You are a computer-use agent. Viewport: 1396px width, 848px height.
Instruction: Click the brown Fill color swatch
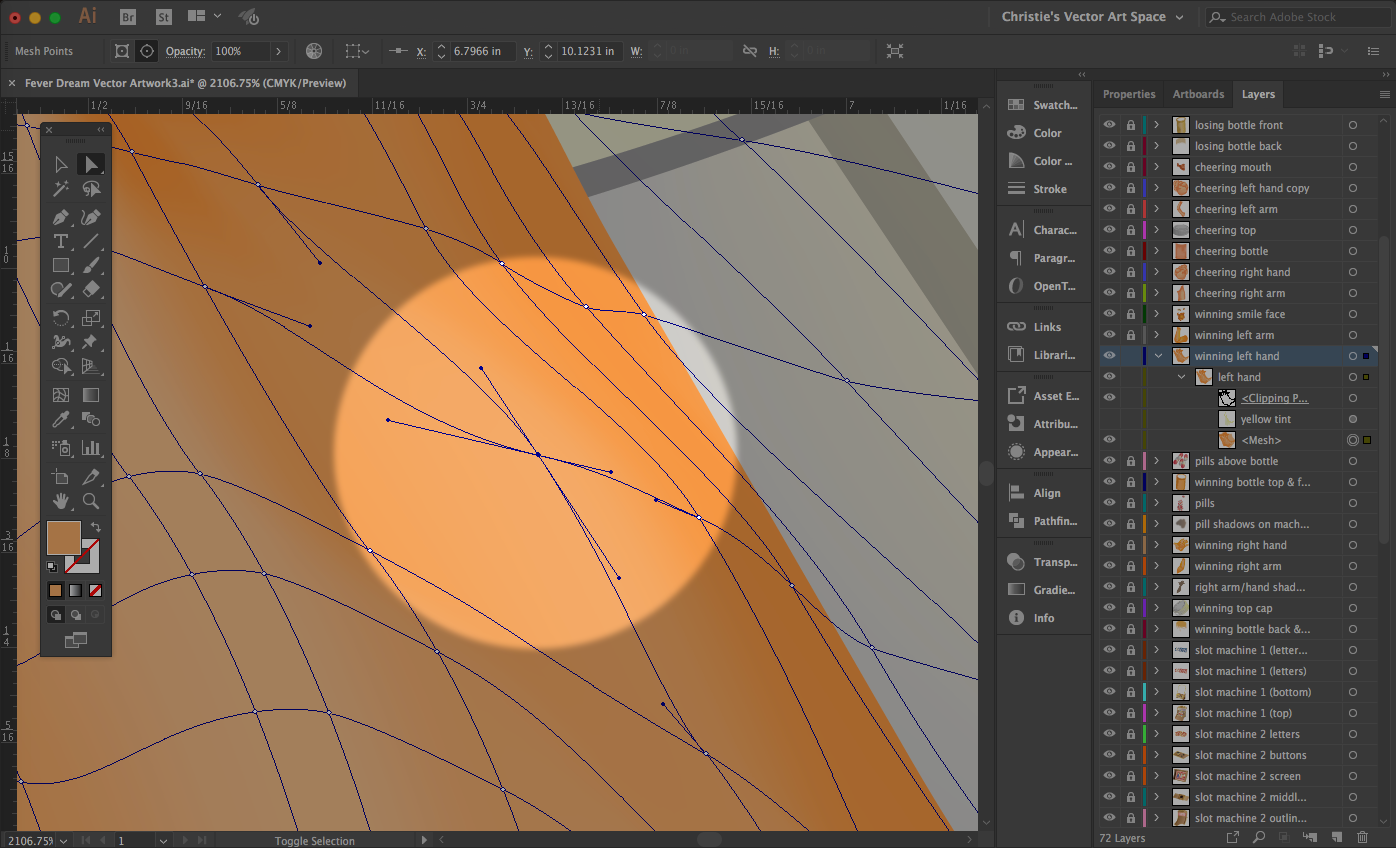pos(63,537)
